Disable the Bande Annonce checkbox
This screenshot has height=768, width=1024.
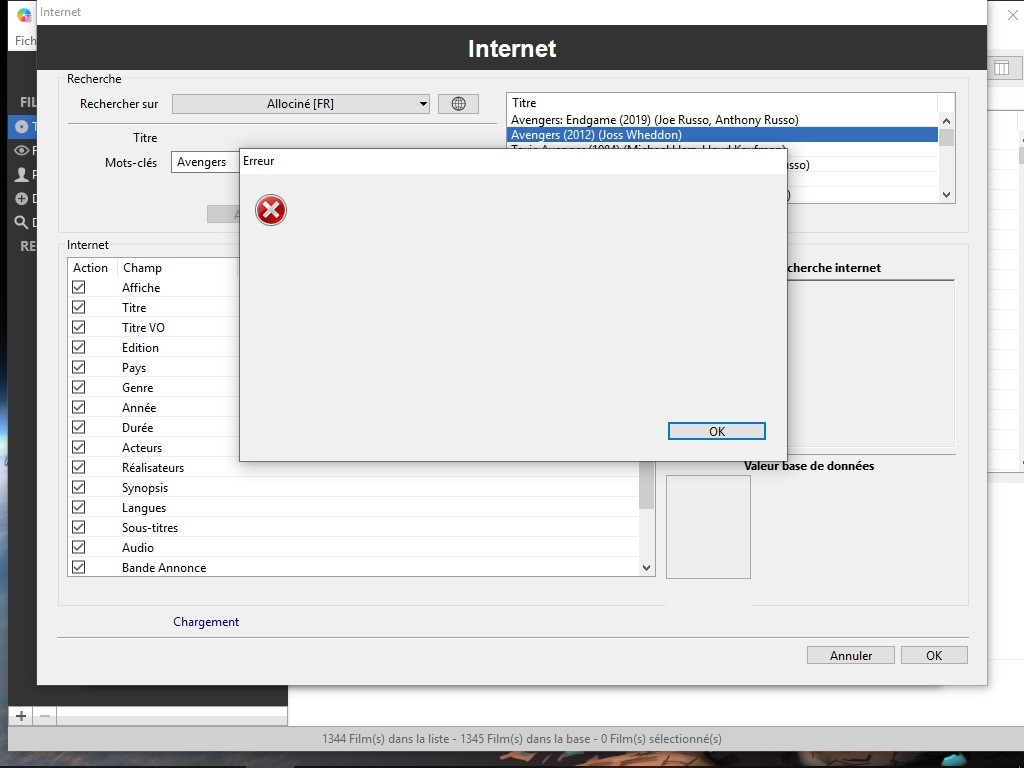pos(78,567)
